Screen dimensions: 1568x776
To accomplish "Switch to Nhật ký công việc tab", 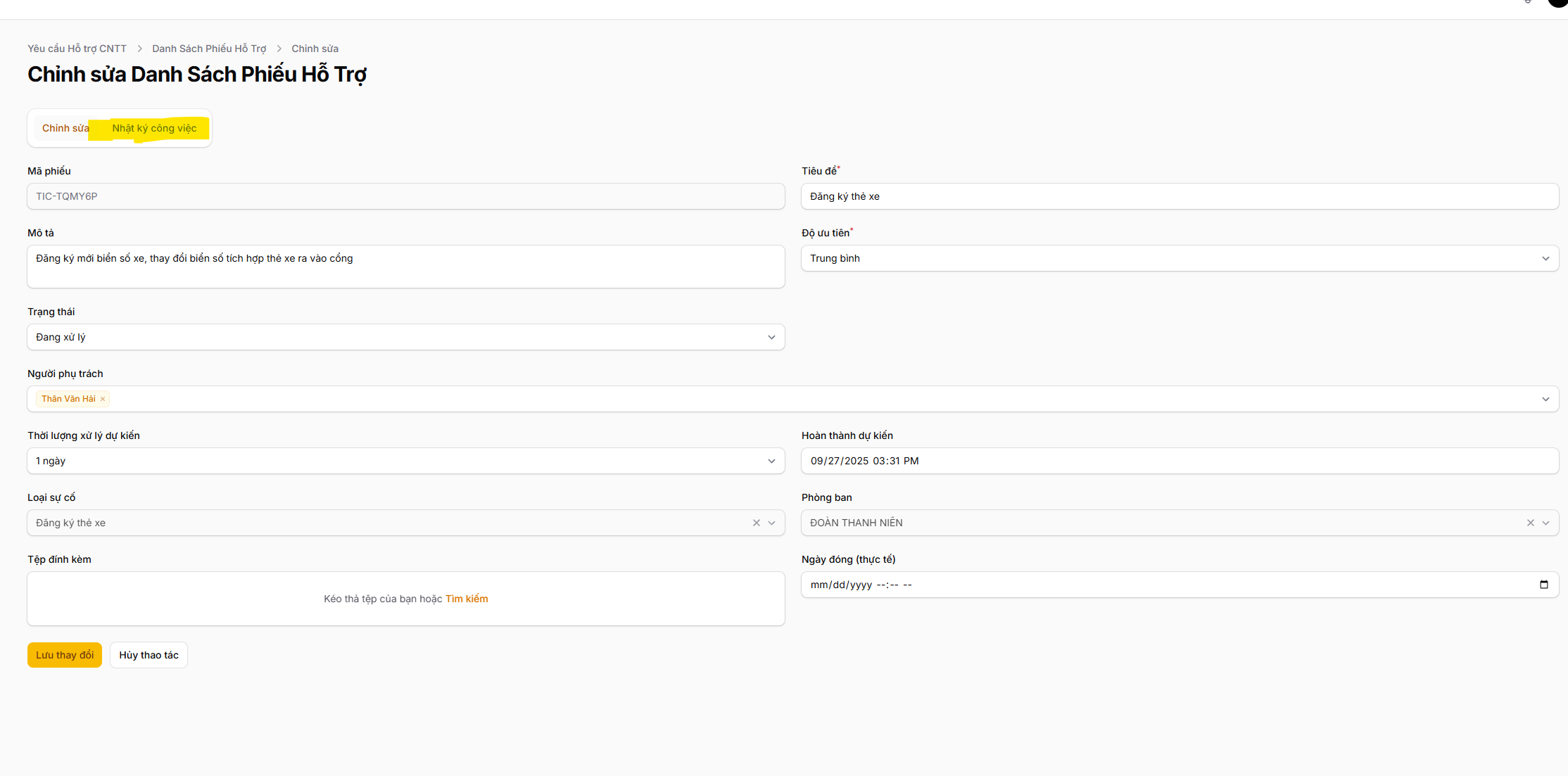I will [x=154, y=128].
